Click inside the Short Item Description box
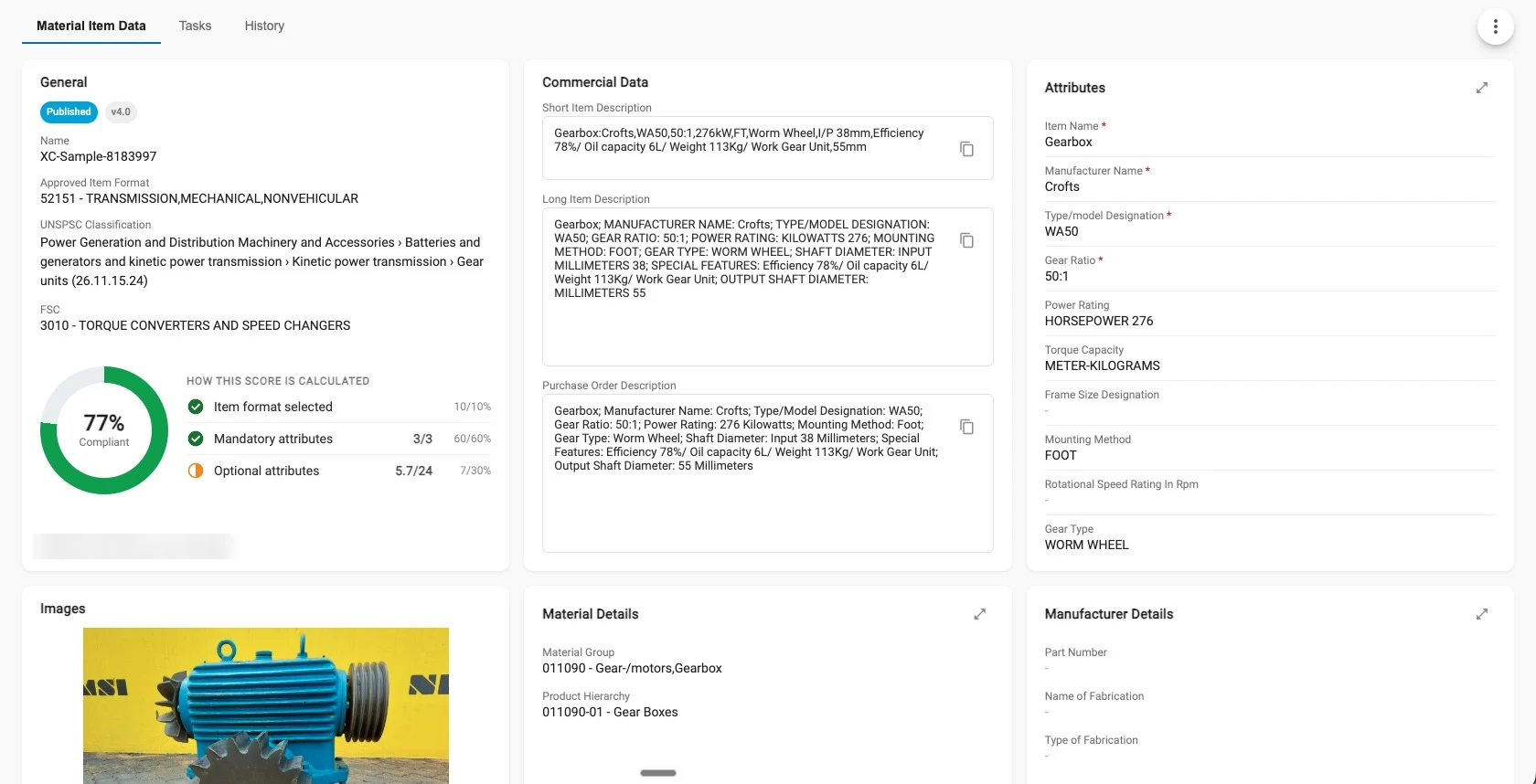This screenshot has height=784, width=1536. tap(768, 148)
